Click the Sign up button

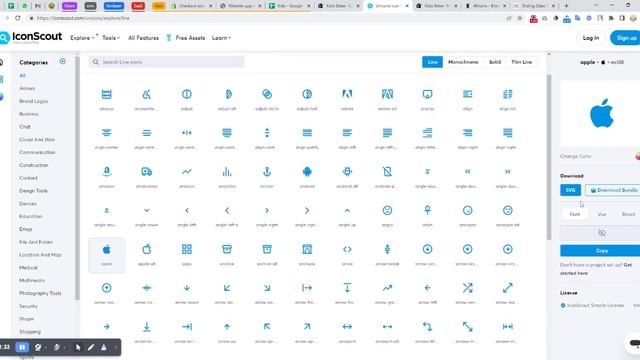click(x=626, y=38)
